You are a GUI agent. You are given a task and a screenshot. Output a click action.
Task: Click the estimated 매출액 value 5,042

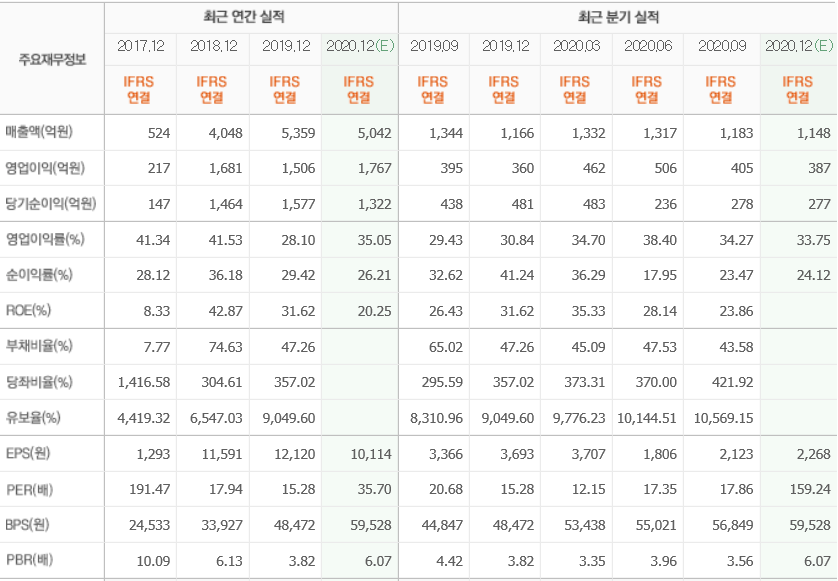pyautogui.click(x=375, y=133)
